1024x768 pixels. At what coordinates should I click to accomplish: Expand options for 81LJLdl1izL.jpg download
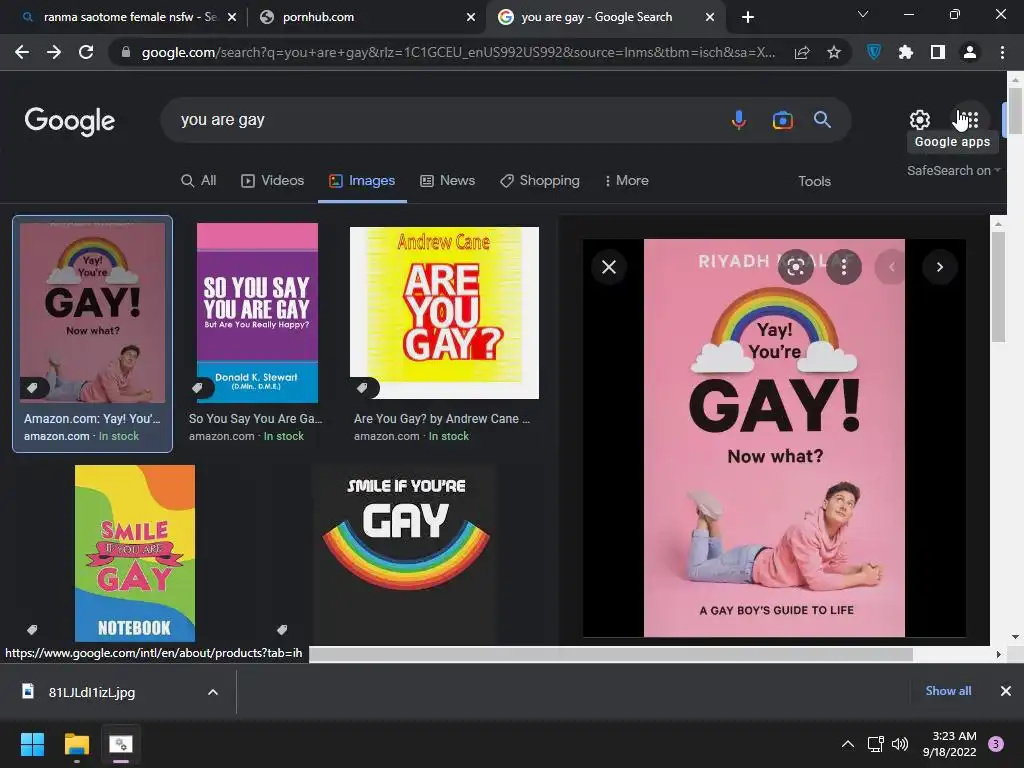click(213, 692)
